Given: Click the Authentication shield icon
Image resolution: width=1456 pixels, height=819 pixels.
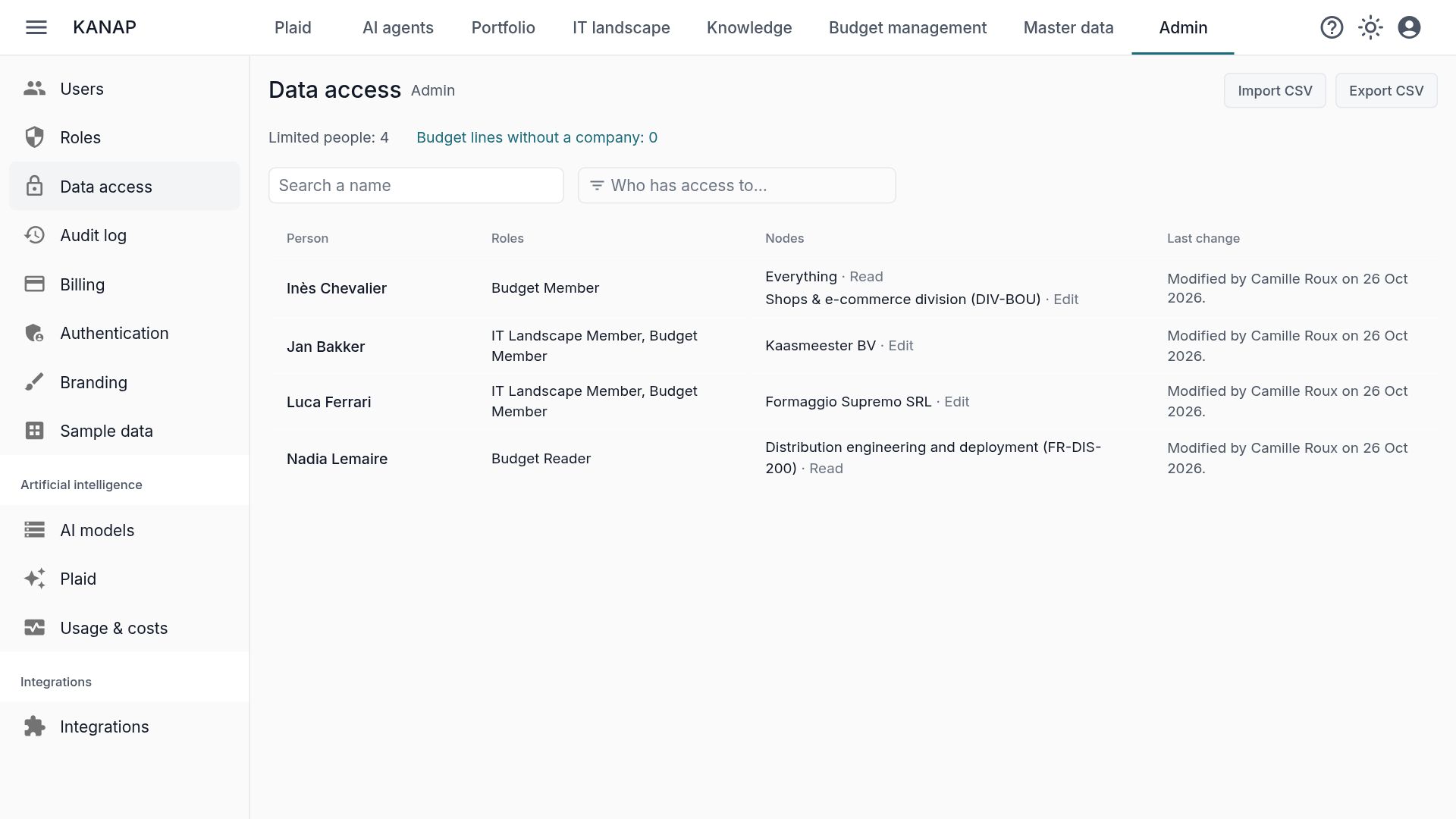Looking at the screenshot, I should 34,333.
